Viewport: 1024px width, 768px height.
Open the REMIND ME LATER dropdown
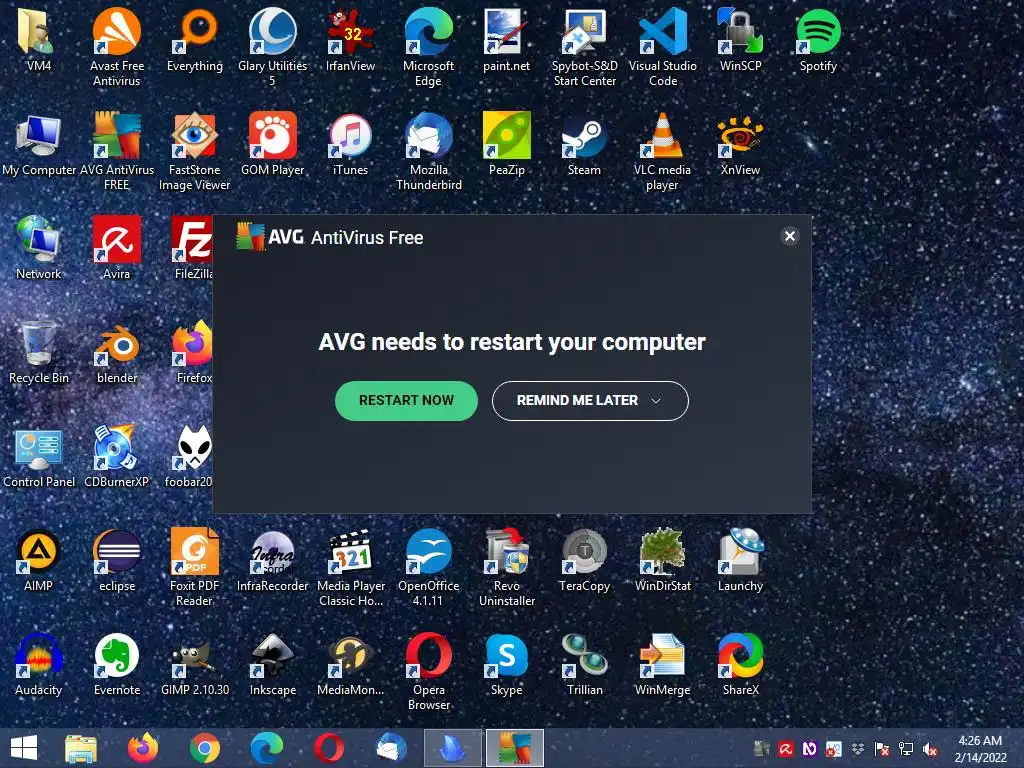590,400
